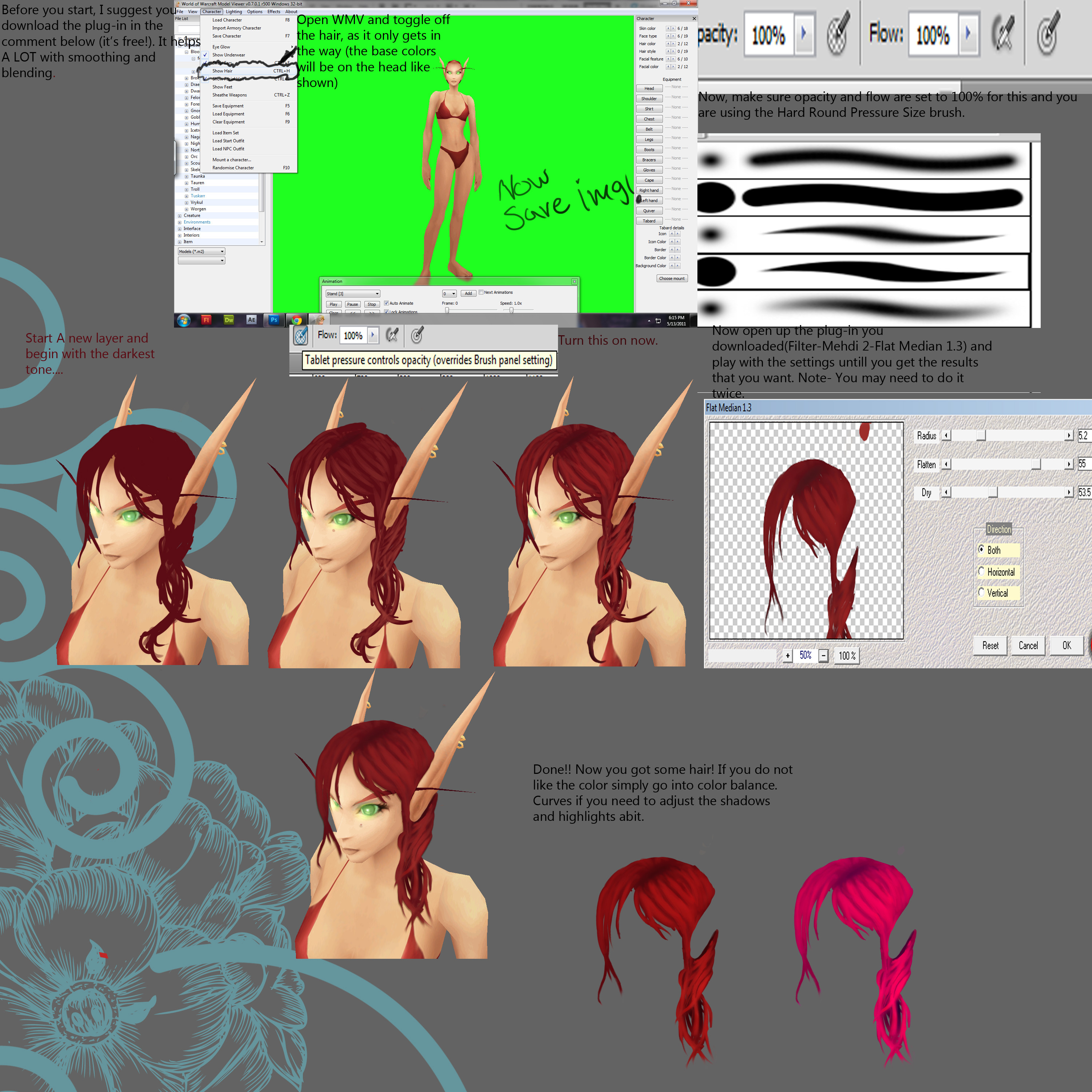
Task: Click the animation Speed slider
Action: tap(511, 310)
